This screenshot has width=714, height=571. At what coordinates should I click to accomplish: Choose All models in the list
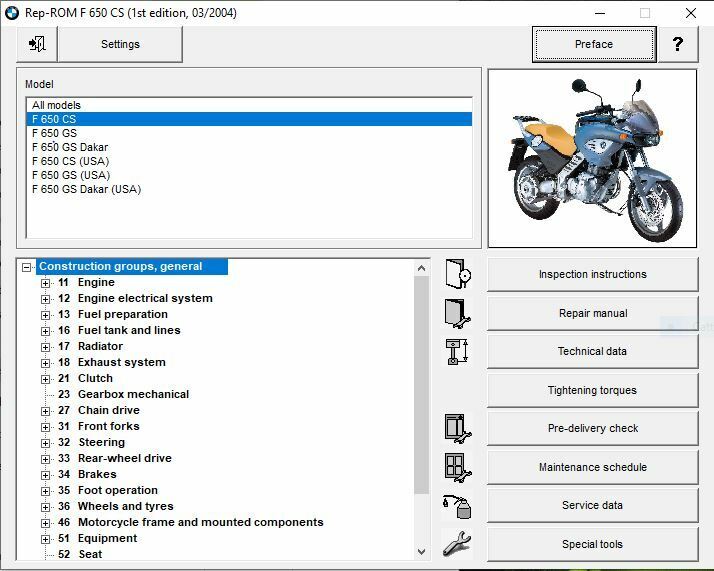[56, 105]
